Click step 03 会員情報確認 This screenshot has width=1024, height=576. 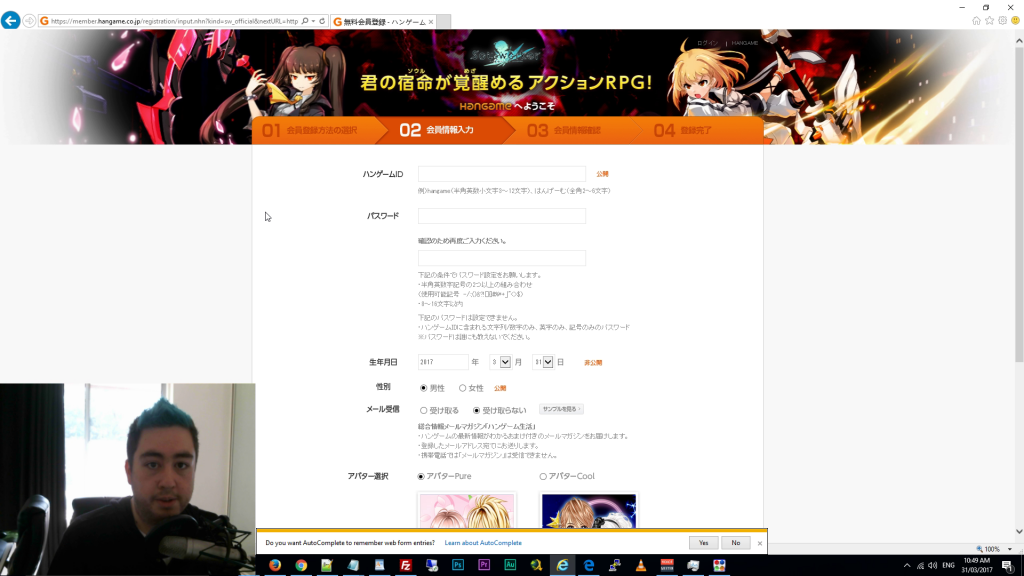[x=564, y=131]
